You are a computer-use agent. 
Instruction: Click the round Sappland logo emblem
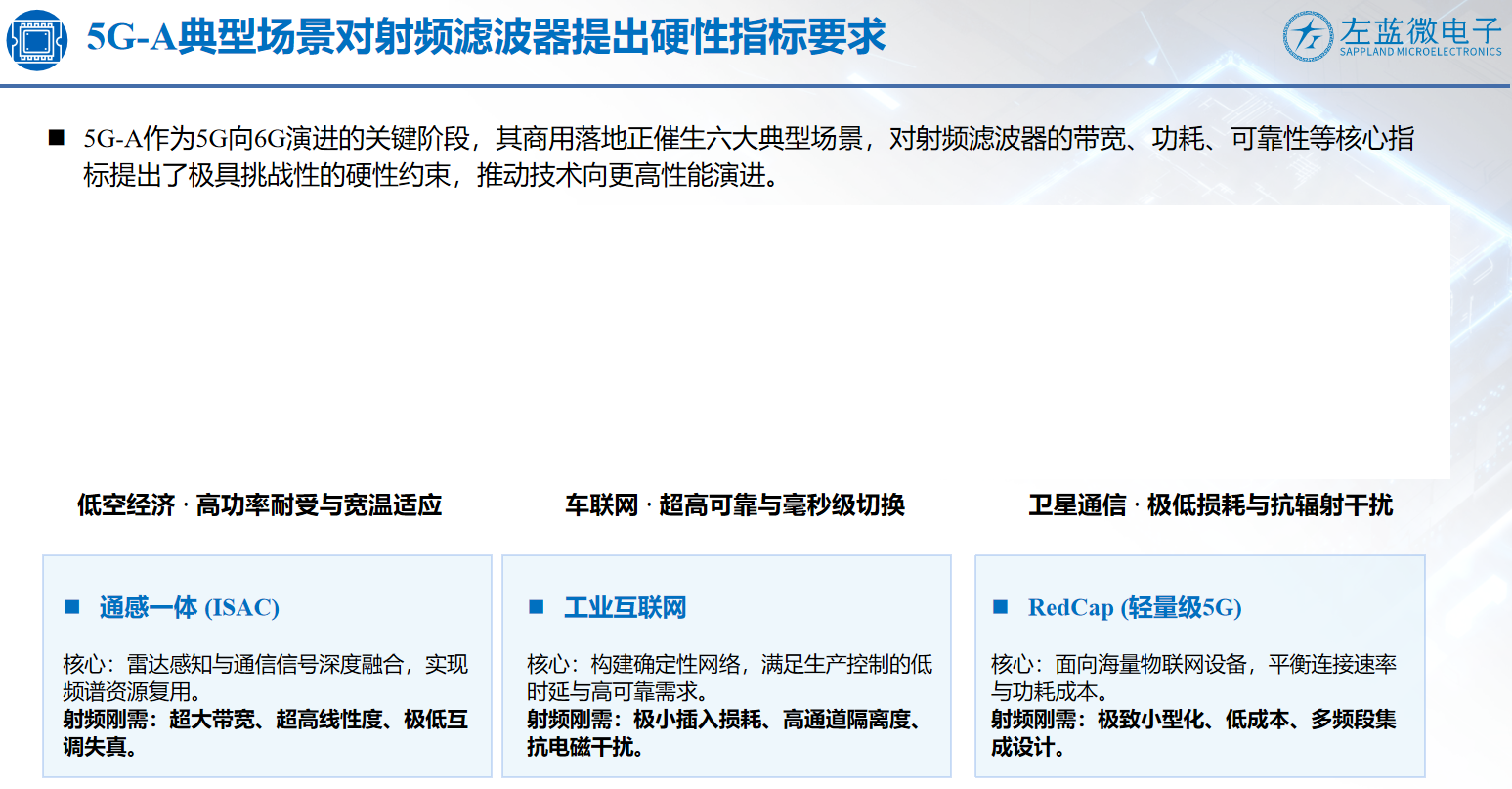coord(1308,36)
